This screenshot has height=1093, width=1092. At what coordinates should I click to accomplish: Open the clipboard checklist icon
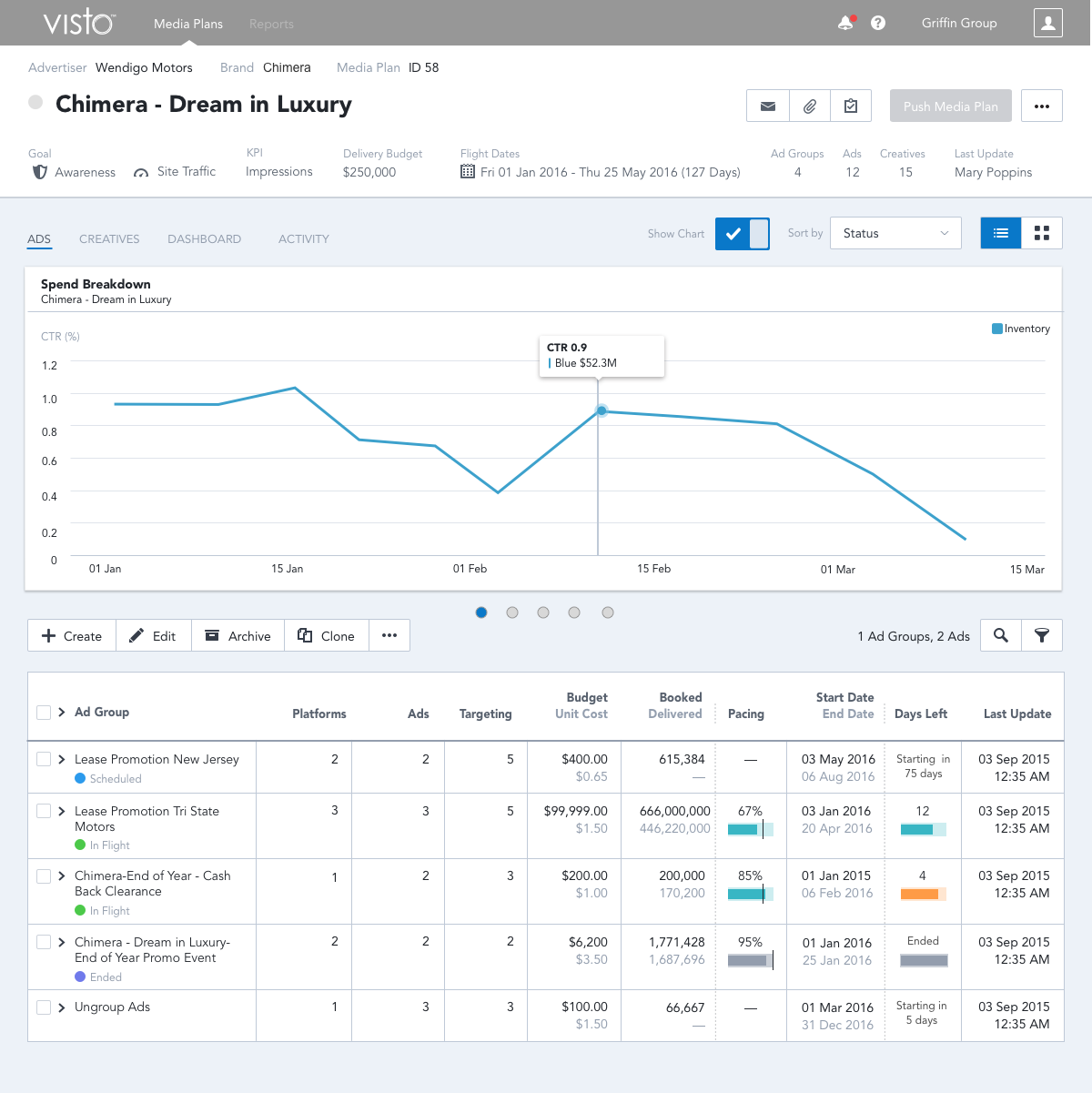(851, 106)
